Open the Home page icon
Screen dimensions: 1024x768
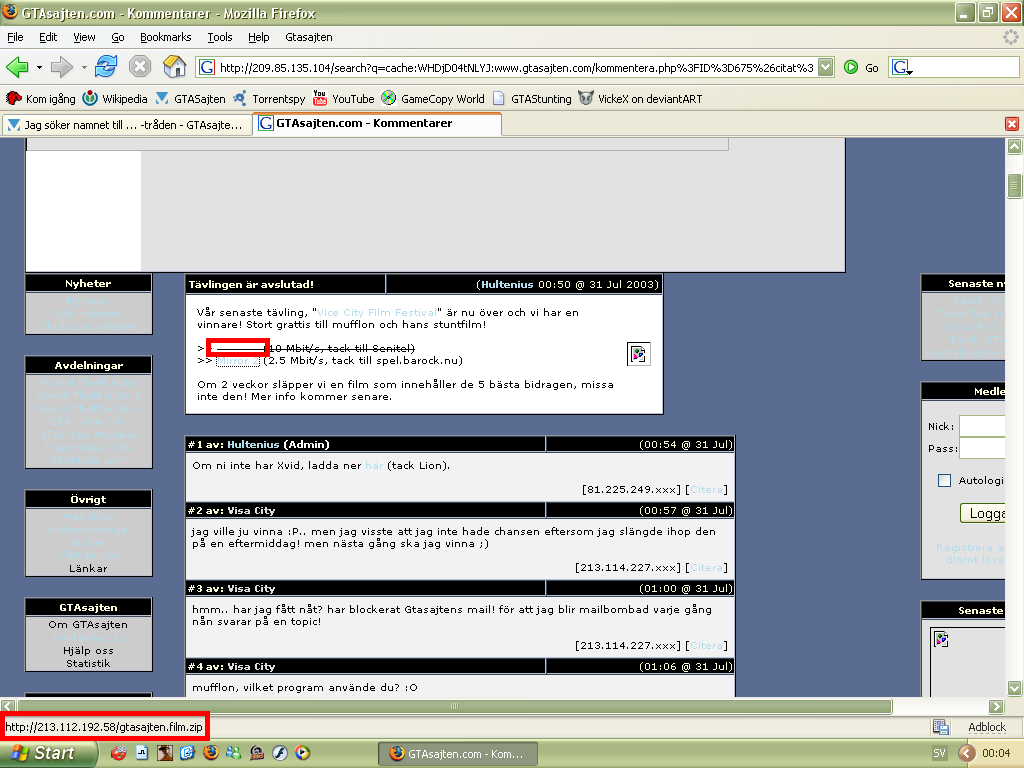coord(174,66)
